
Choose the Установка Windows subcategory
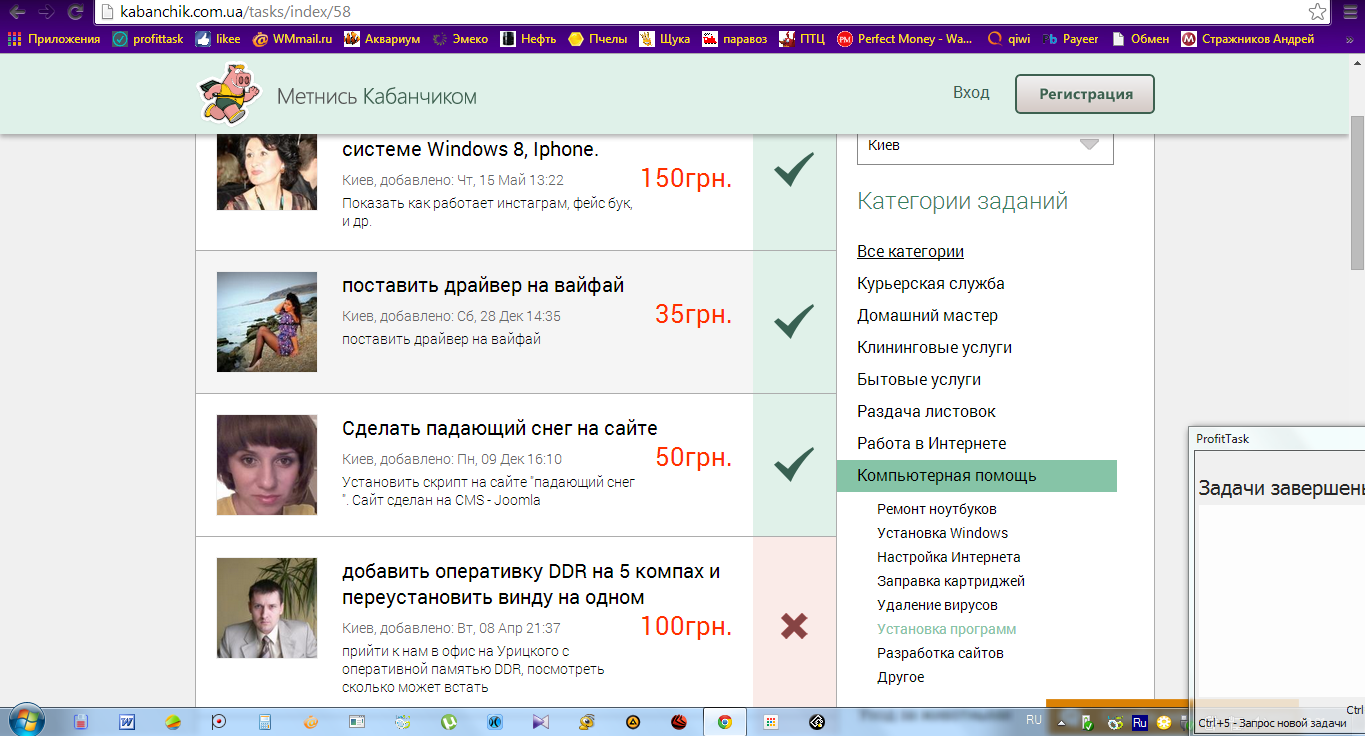coord(942,533)
